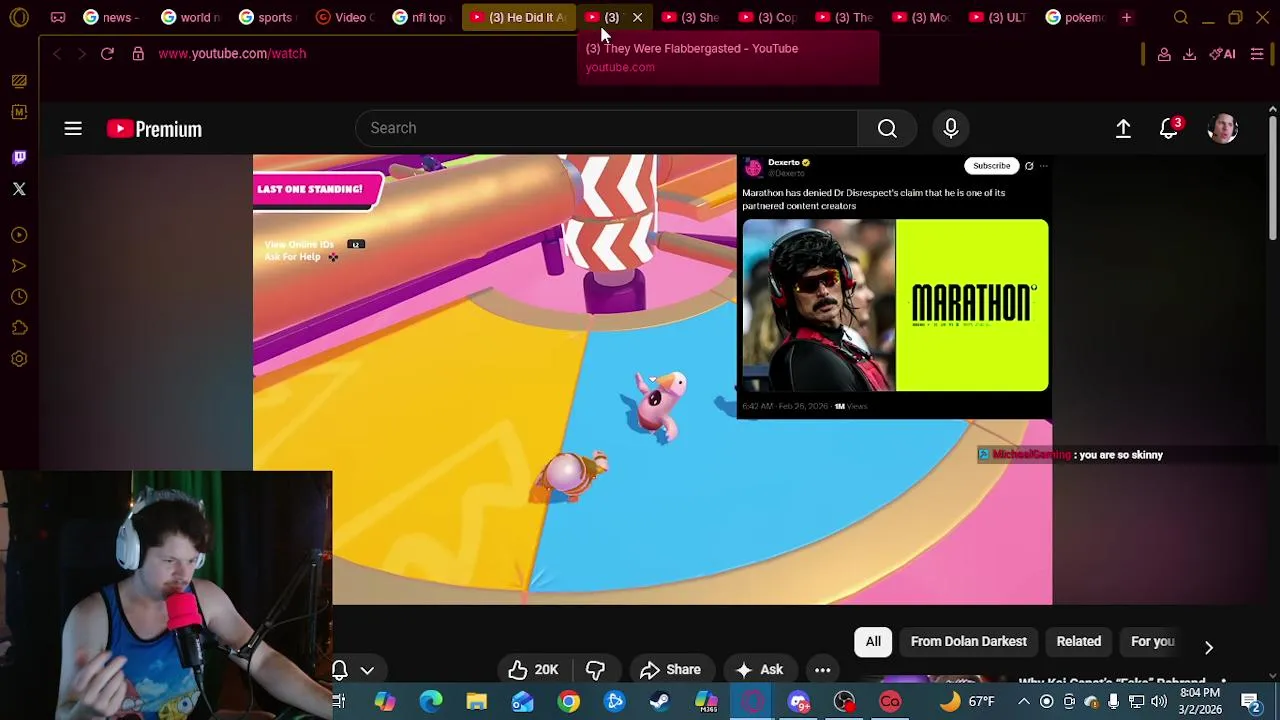Open a new tab with the plus button

tap(1126, 17)
